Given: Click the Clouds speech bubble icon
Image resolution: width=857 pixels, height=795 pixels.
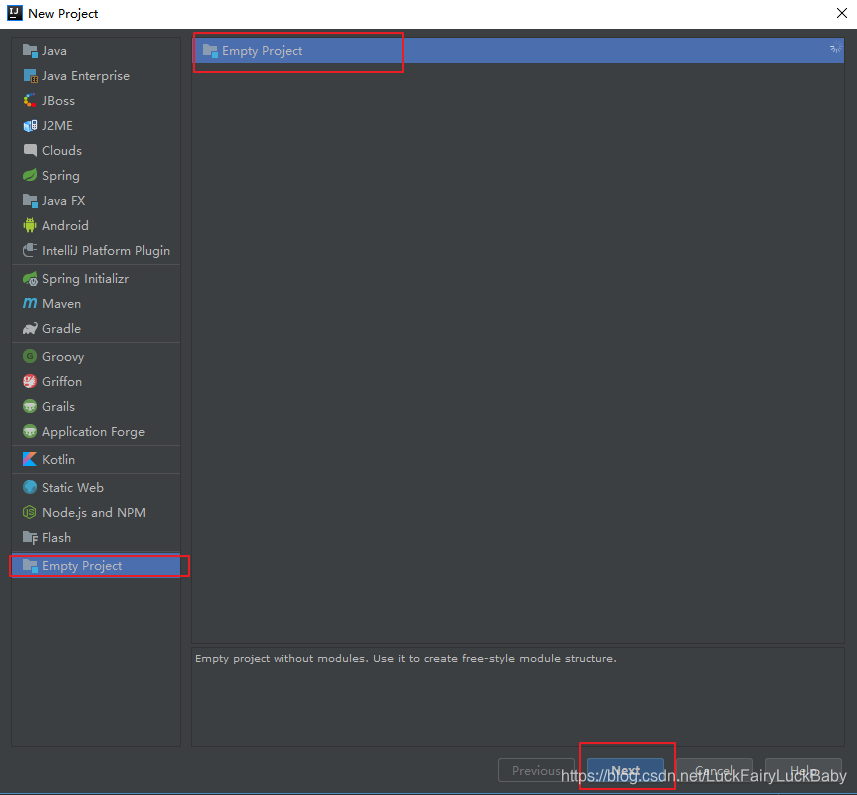Looking at the screenshot, I should [30, 151].
